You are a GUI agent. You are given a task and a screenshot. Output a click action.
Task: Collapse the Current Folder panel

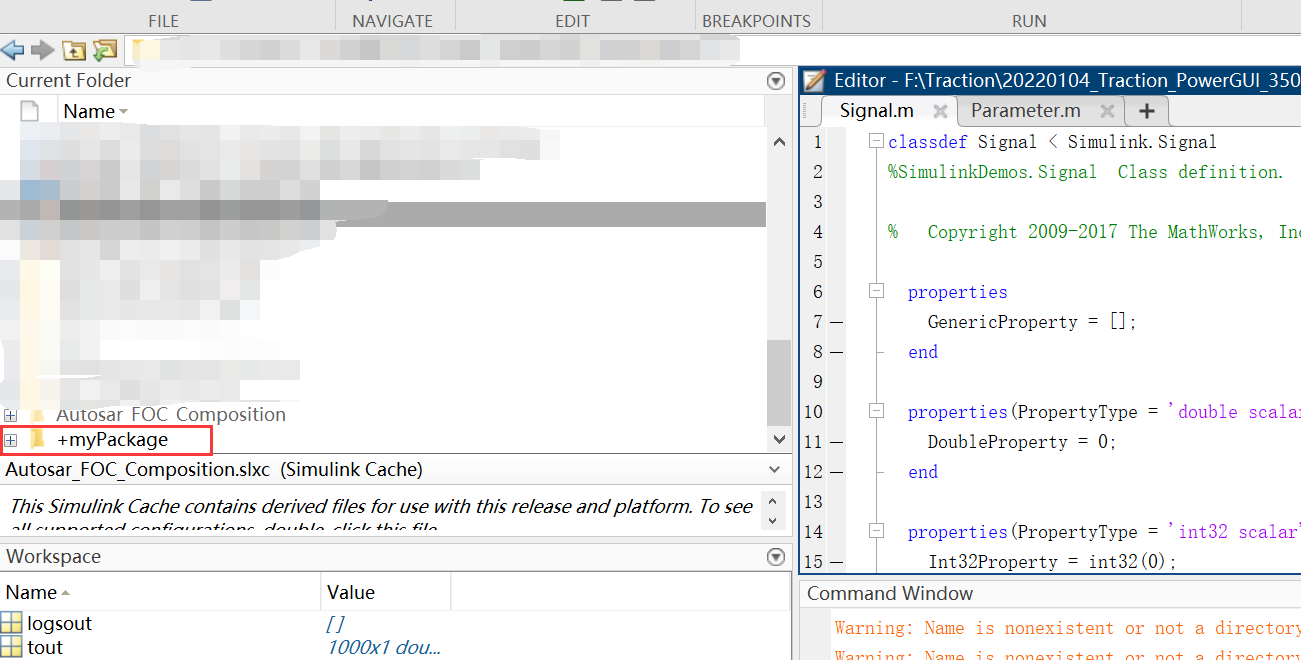(775, 81)
